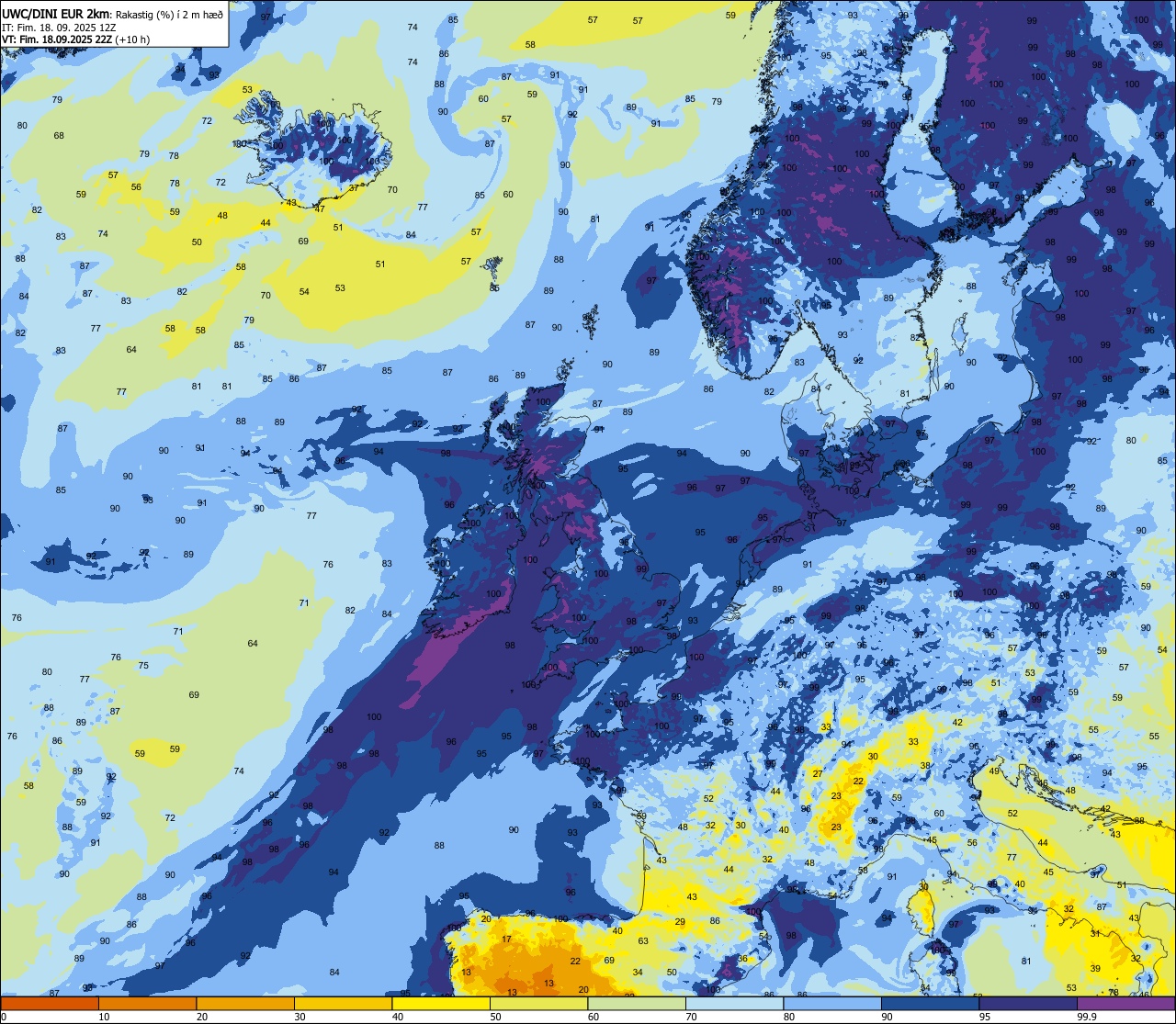Viewport: 1176px width, 1024px height.
Task: Click the humidity value 27 in the Alps
Action: click(817, 773)
